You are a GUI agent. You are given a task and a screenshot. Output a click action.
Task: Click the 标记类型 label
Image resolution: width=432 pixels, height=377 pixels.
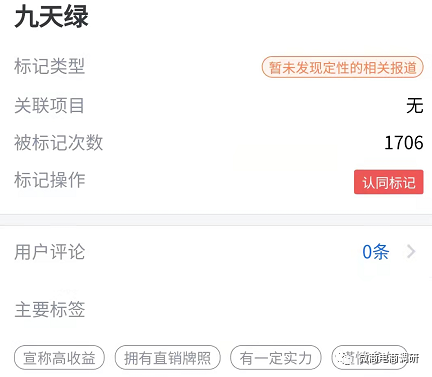[50, 66]
